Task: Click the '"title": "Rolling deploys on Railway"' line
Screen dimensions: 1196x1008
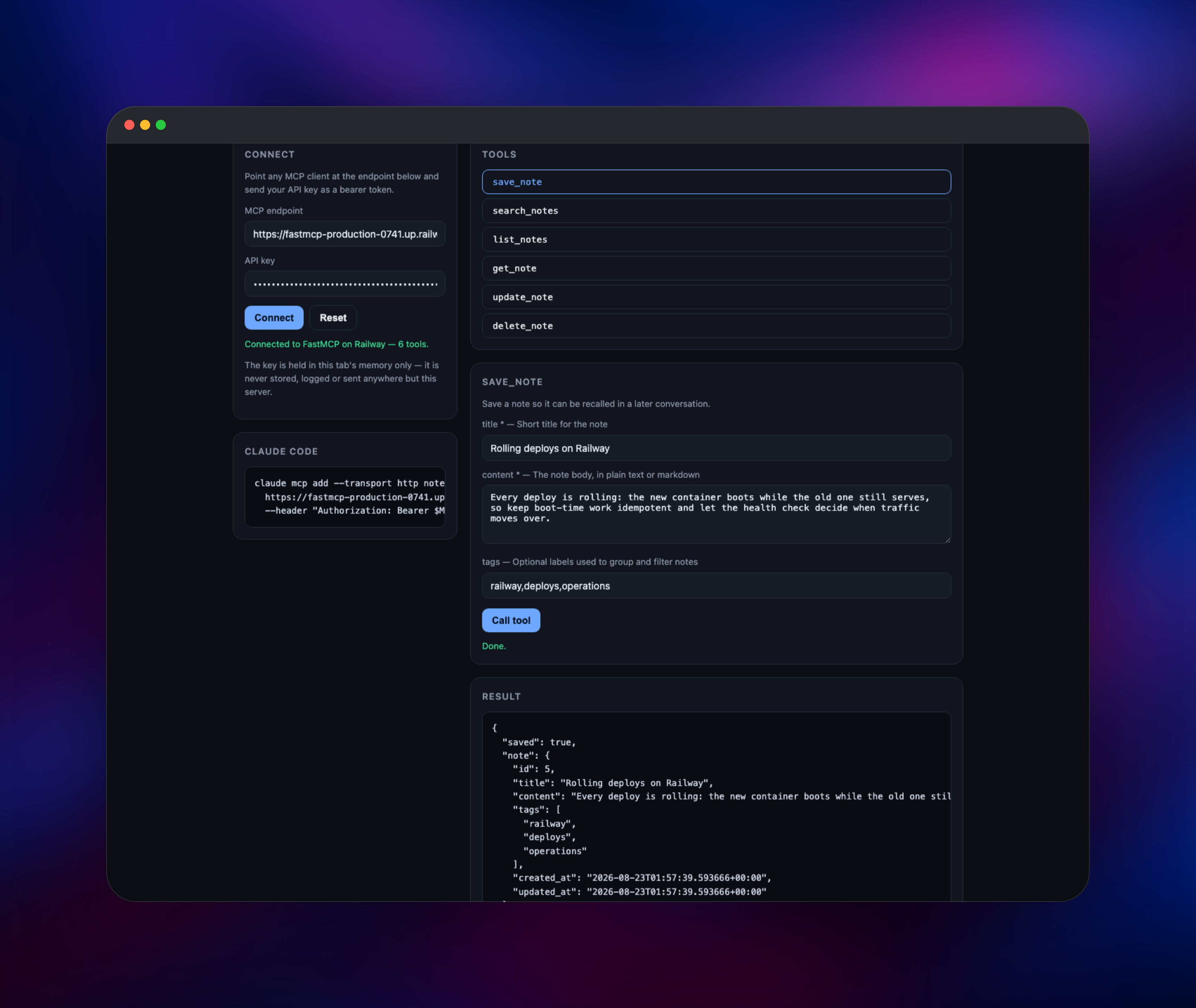Action: point(613,783)
